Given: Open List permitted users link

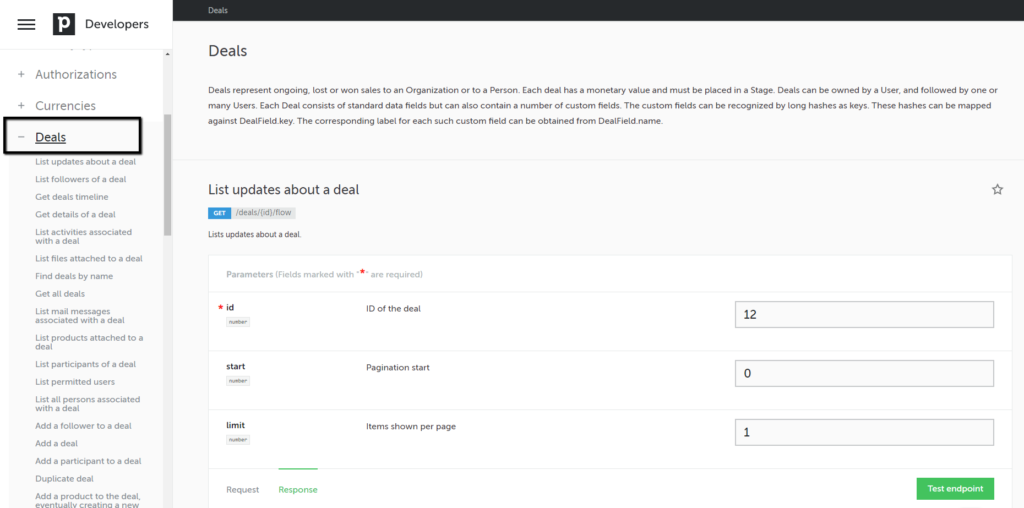Looking at the screenshot, I should [75, 381].
